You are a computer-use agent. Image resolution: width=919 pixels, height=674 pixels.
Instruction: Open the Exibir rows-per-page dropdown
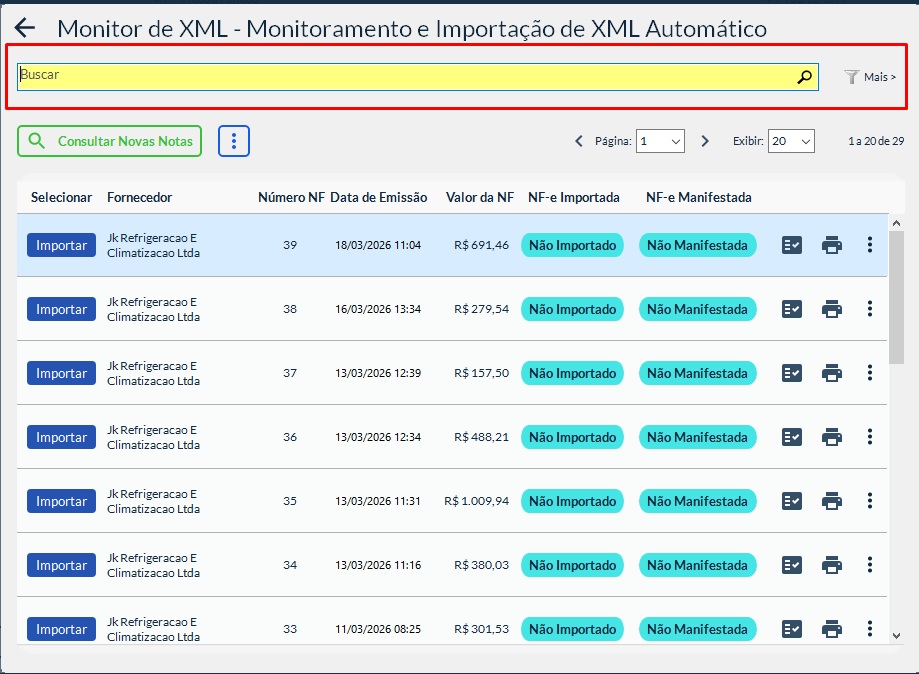point(791,141)
